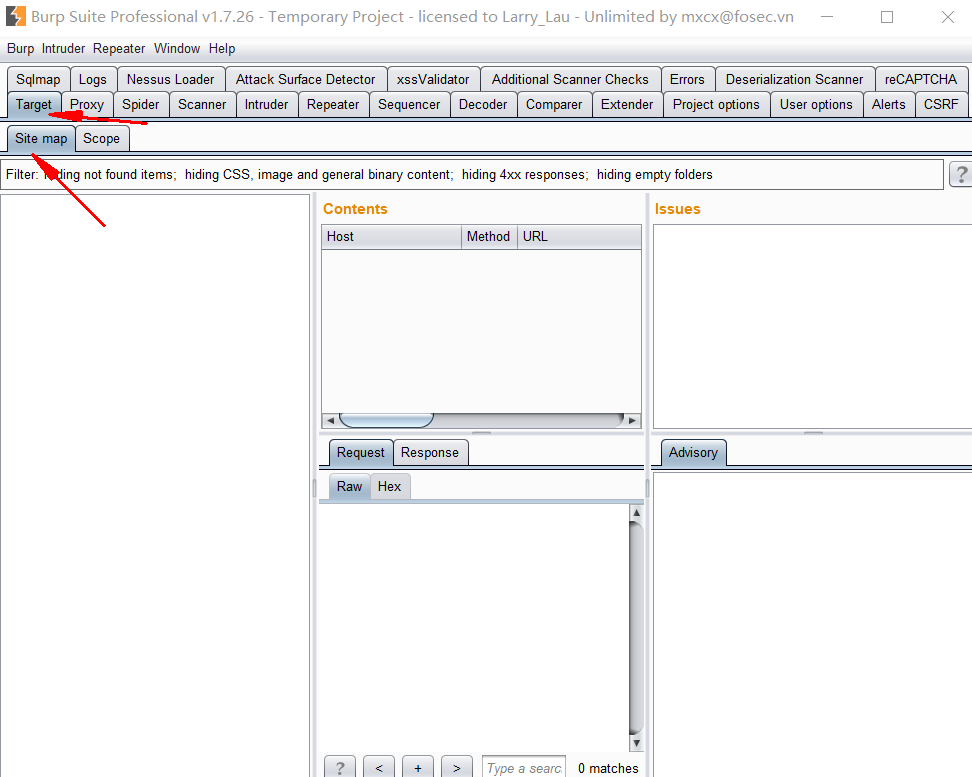
Task: Open the Sequencer tab
Action: click(409, 104)
